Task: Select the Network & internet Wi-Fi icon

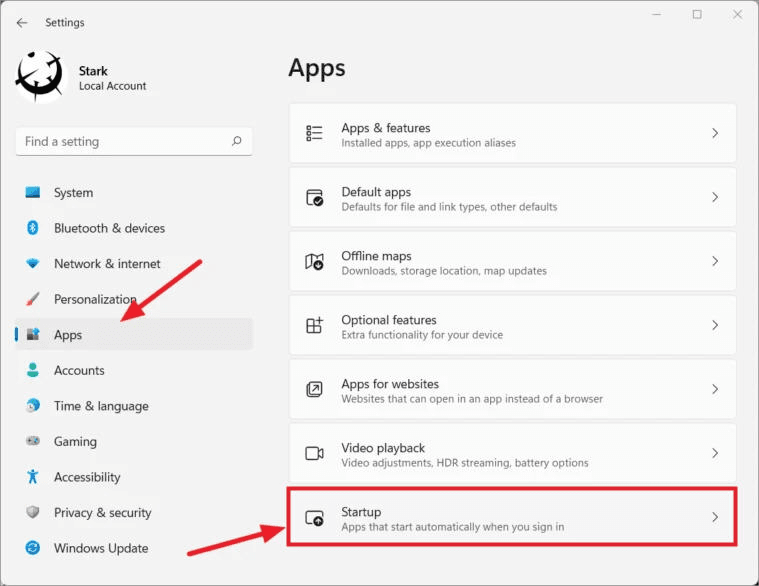Action: pos(33,264)
